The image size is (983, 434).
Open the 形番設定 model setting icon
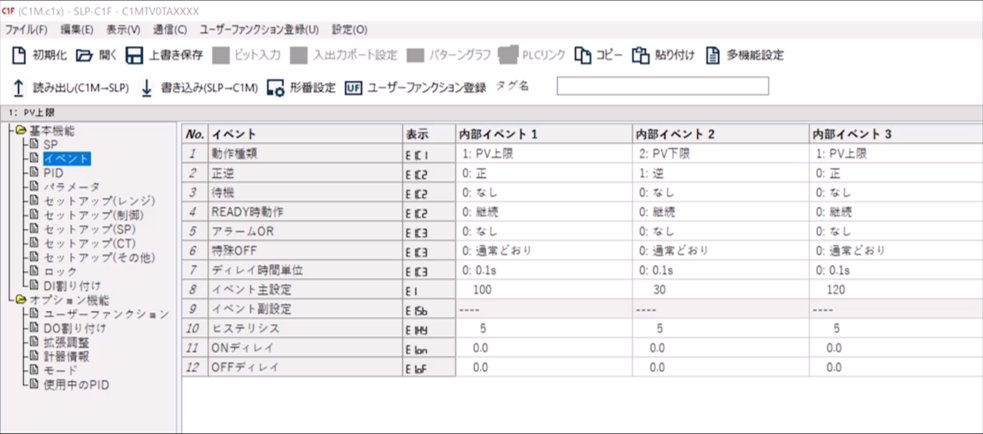pos(276,87)
